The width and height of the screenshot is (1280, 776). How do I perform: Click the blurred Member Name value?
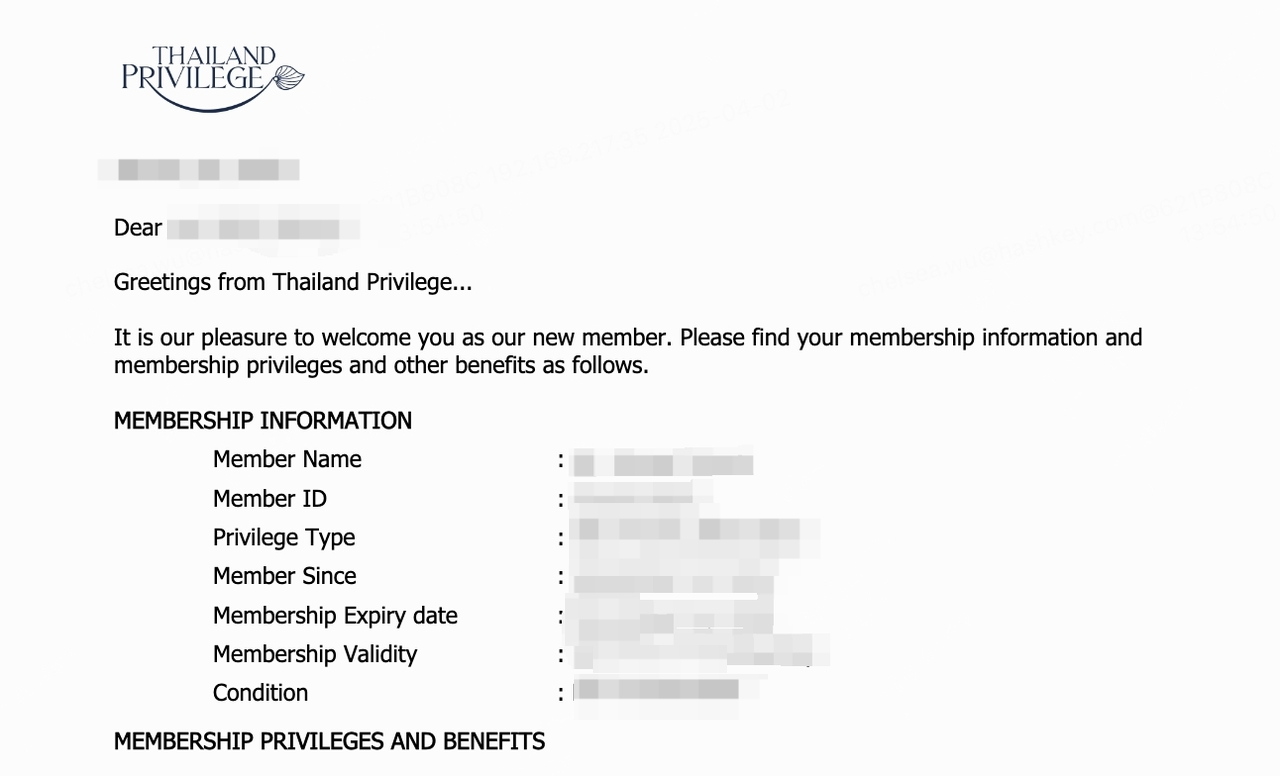663,463
